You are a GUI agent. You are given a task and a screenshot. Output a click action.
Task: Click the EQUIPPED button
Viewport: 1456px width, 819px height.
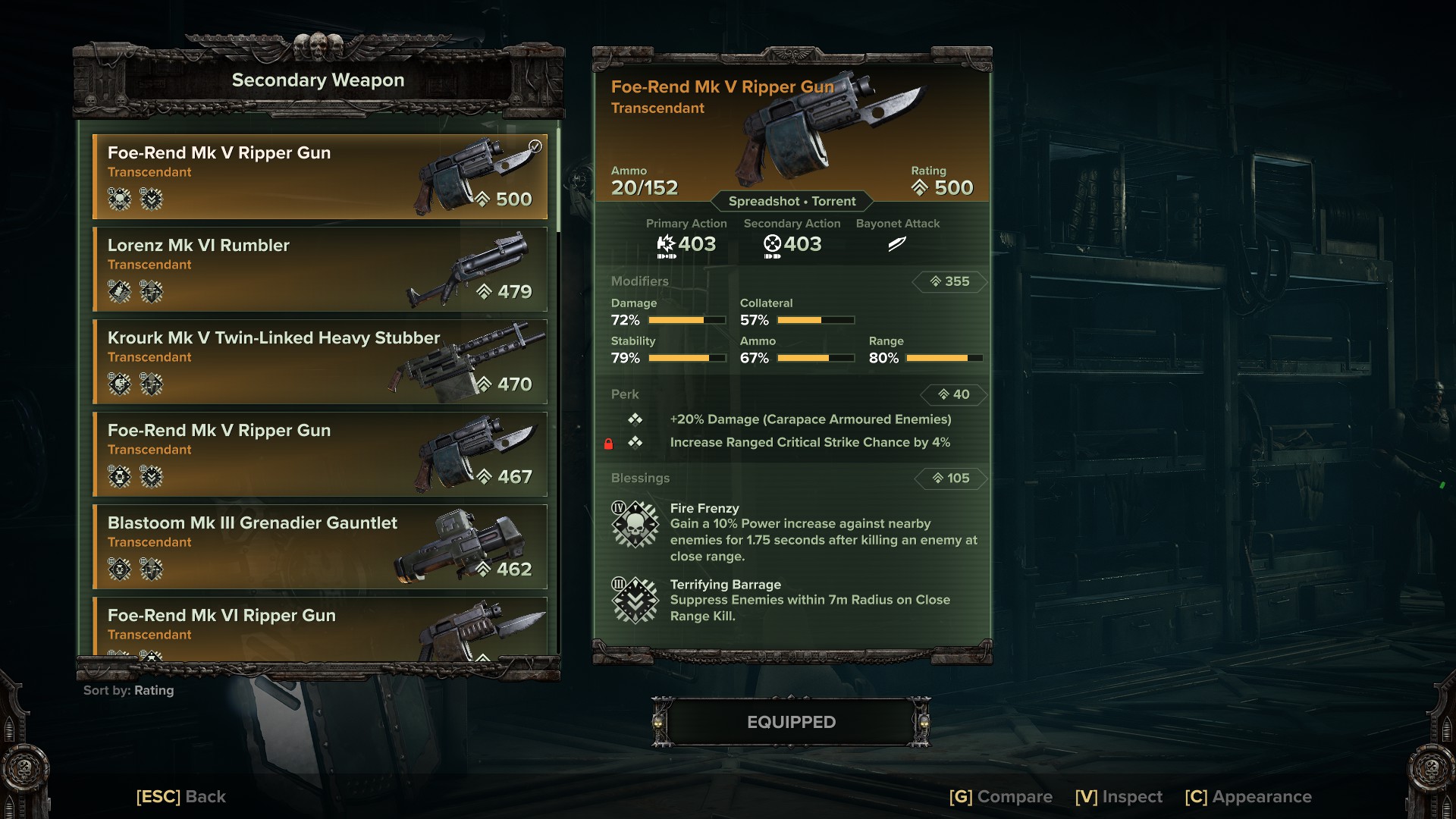(791, 722)
